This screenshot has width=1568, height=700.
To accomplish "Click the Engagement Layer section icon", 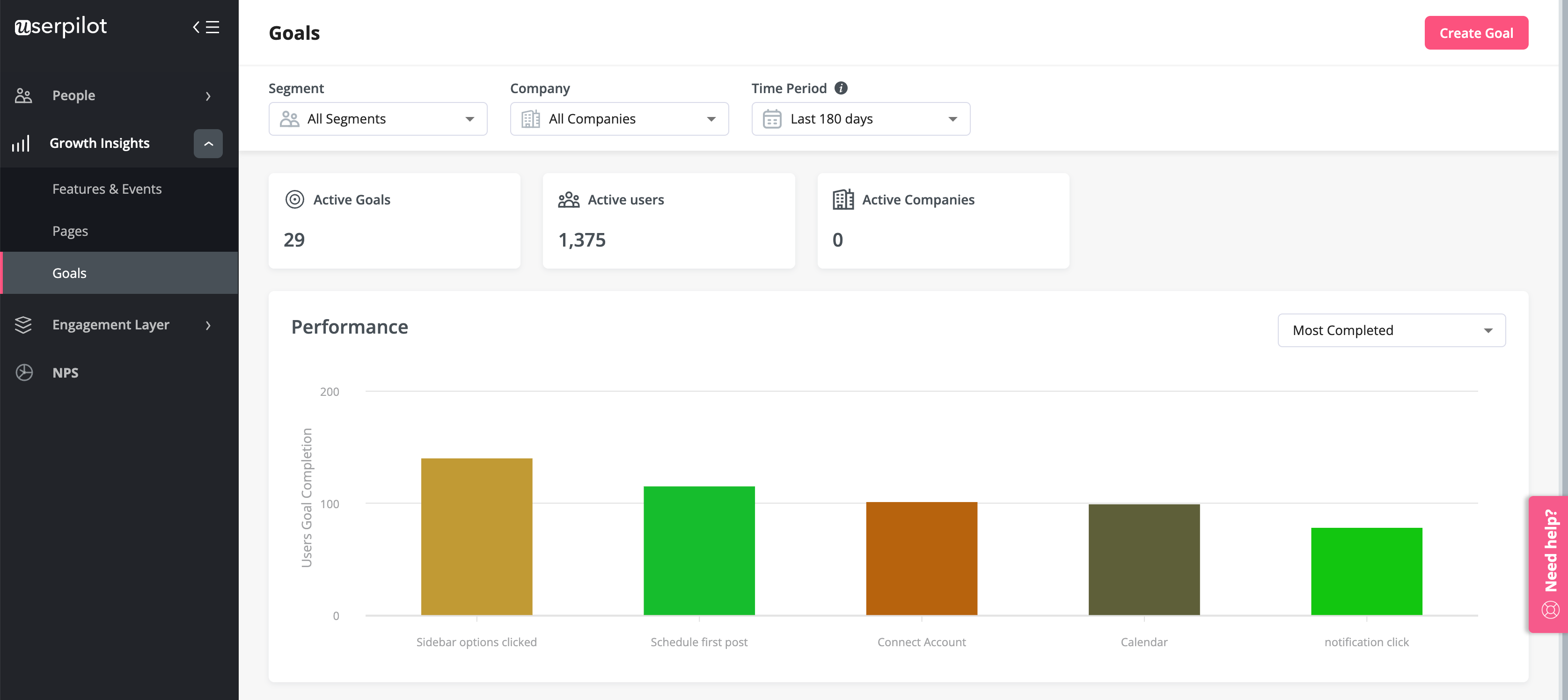I will pos(24,324).
